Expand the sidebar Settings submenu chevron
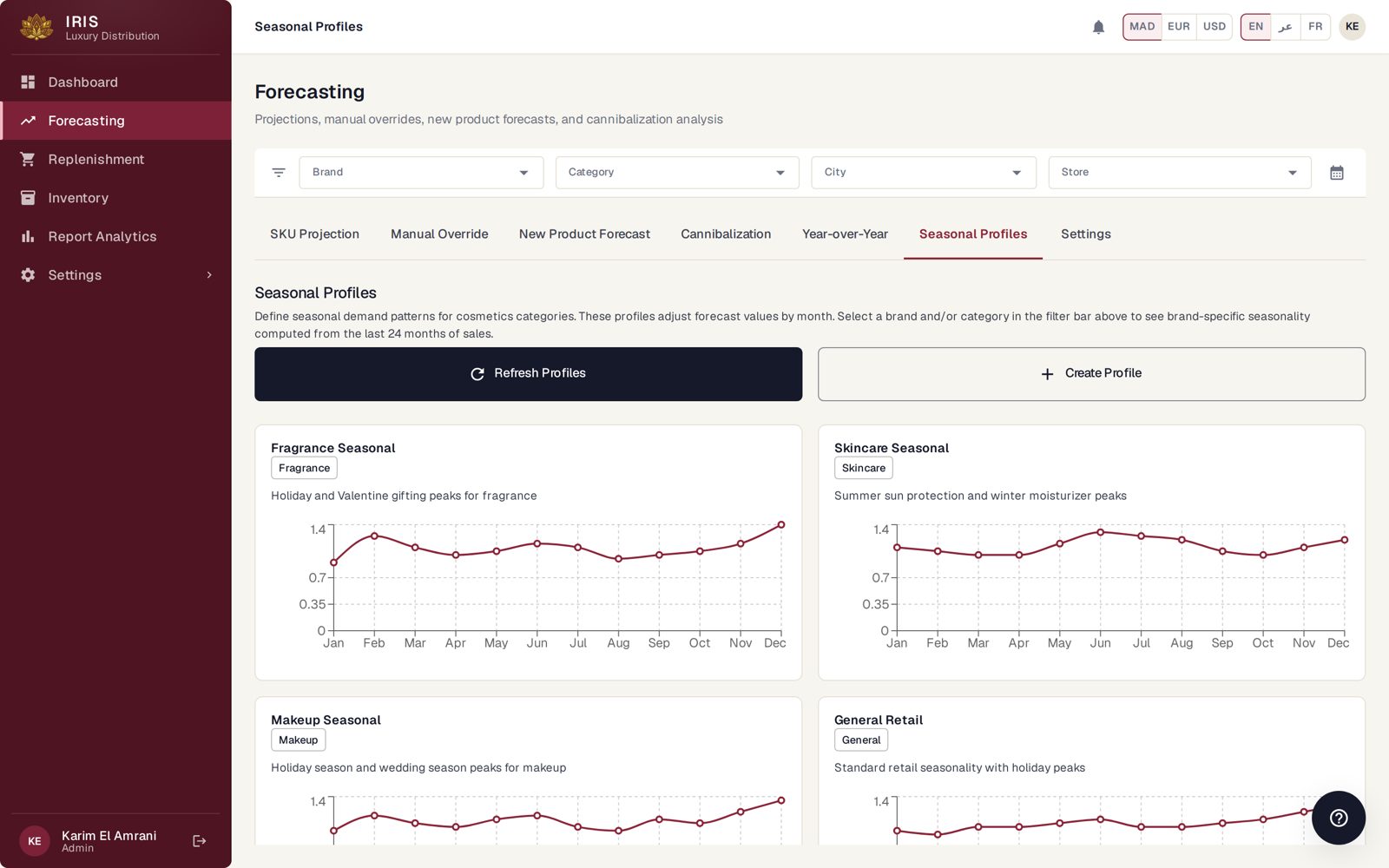Viewport: 1389px width, 868px height. coord(209,275)
